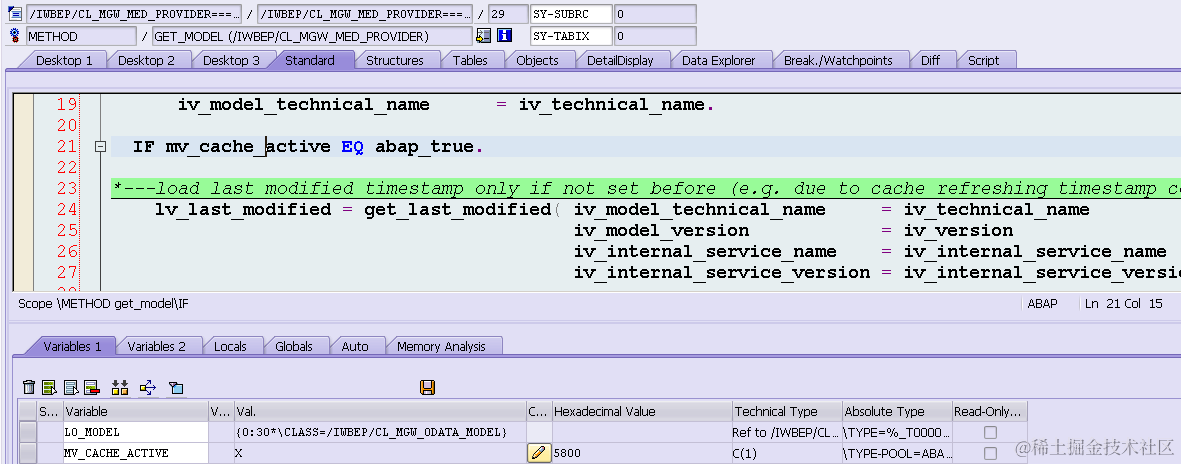Screen dimensions: 1181x464
Task: Click the program source list icon beside the include field
Action: click(15, 14)
